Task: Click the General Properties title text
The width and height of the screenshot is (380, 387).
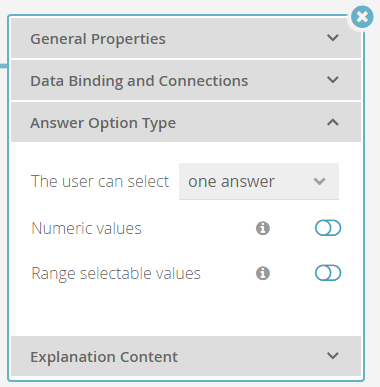Action: [98, 39]
